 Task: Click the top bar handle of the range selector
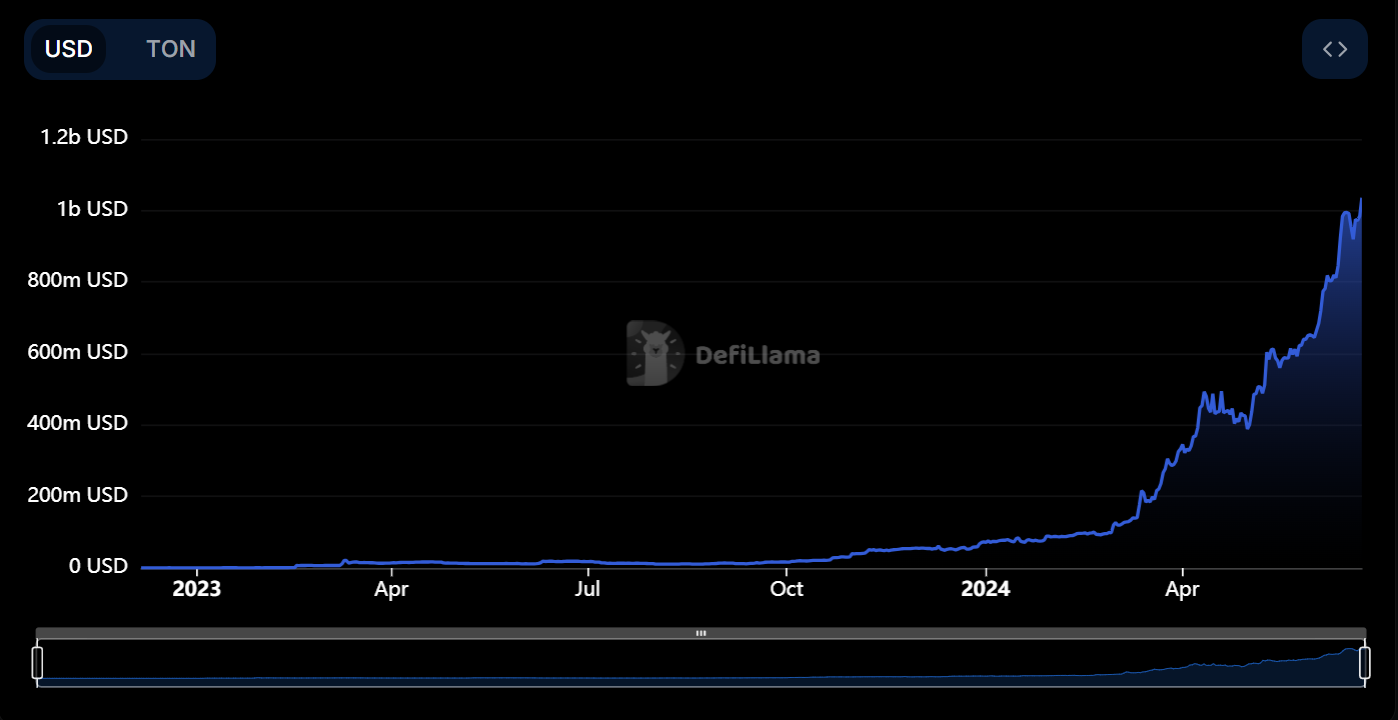[701, 633]
